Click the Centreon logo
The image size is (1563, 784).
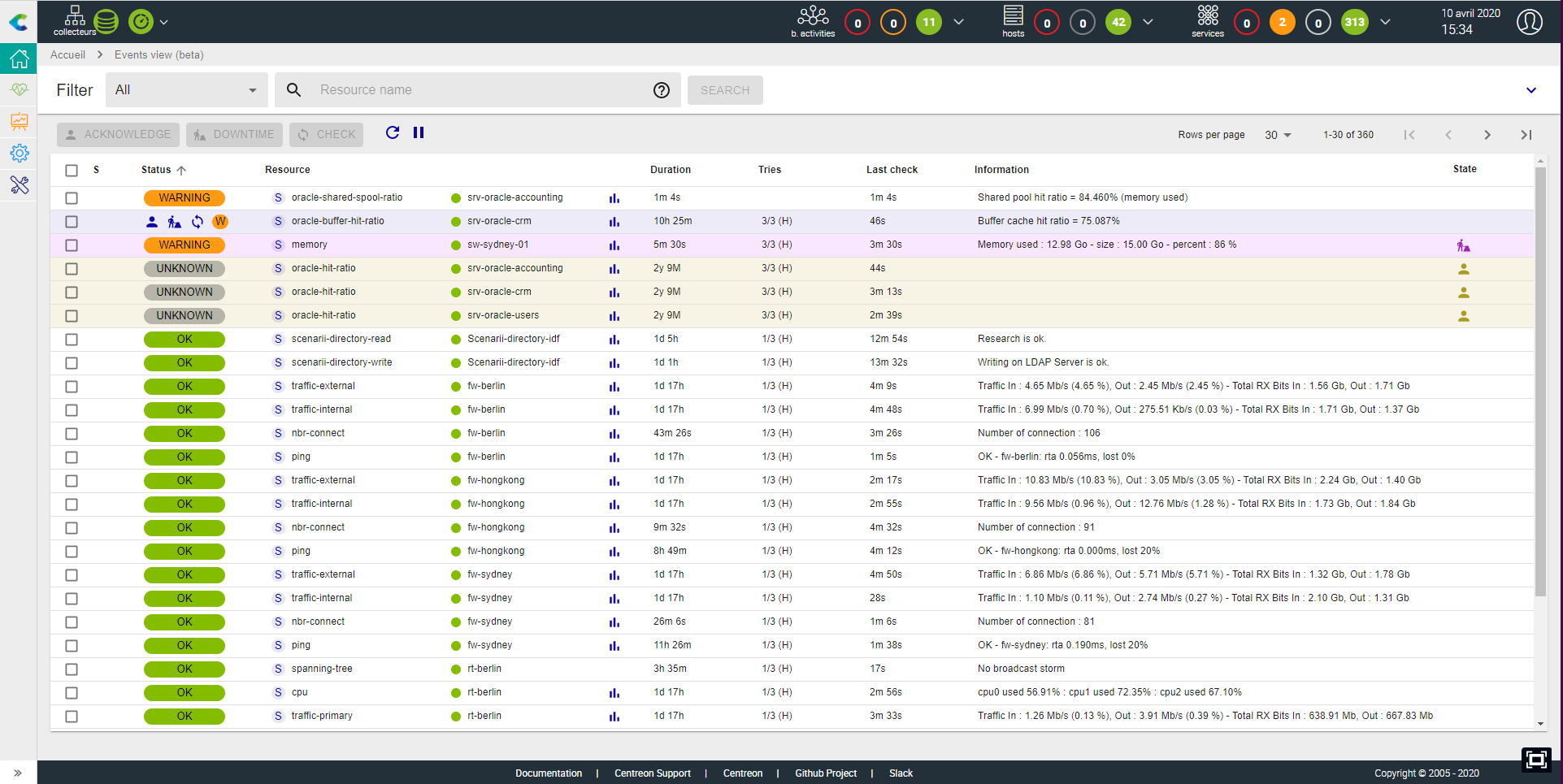[x=18, y=22]
